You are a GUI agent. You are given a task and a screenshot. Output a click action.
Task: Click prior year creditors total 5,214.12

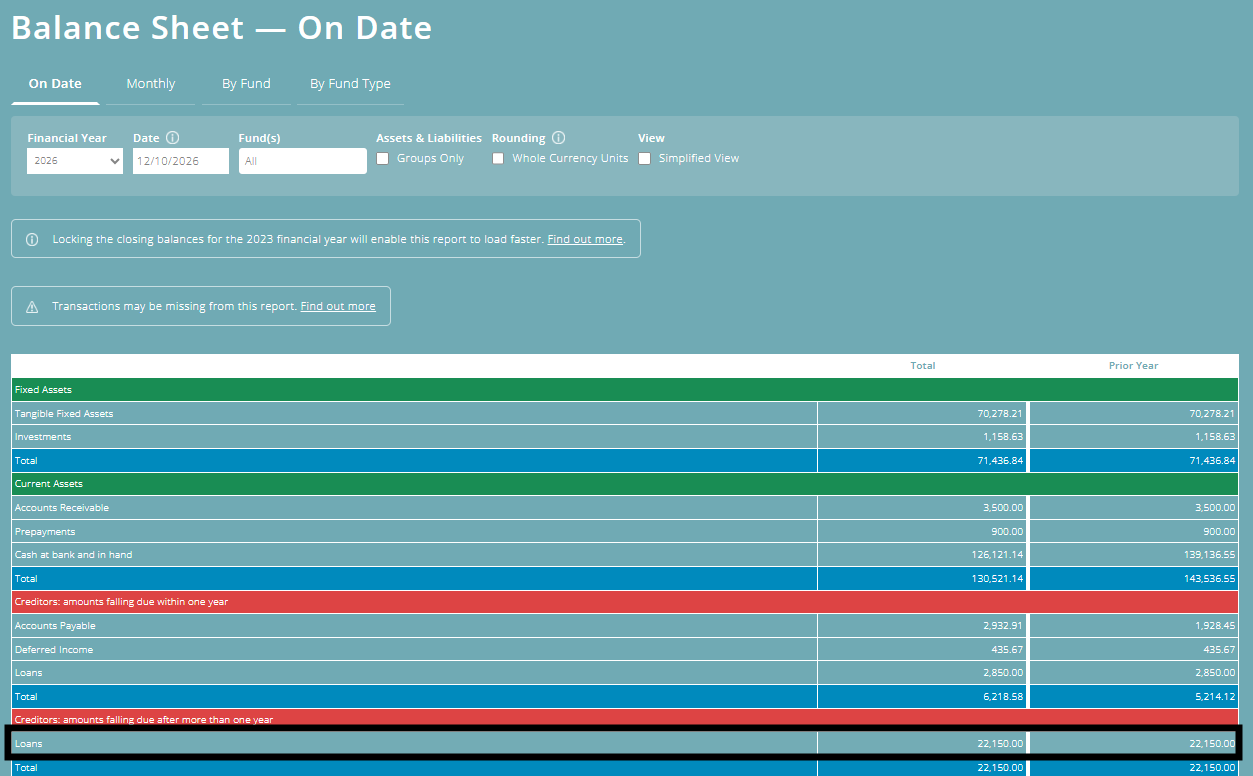pyautogui.click(x=1215, y=697)
